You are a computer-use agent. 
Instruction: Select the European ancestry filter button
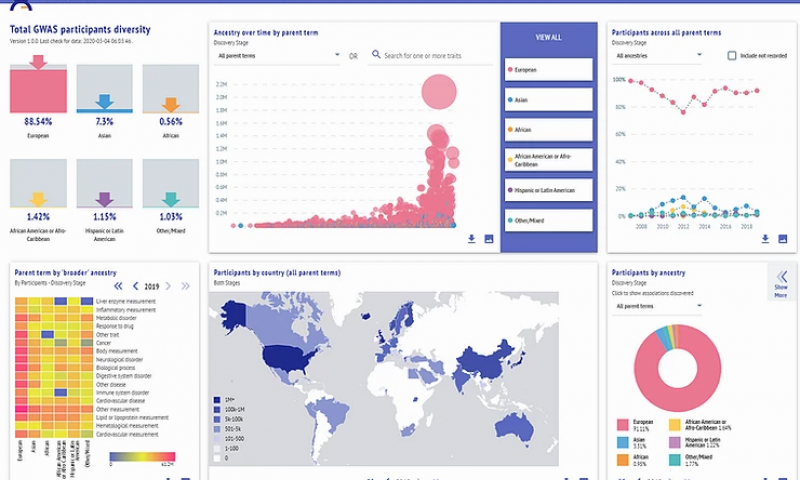click(x=548, y=69)
